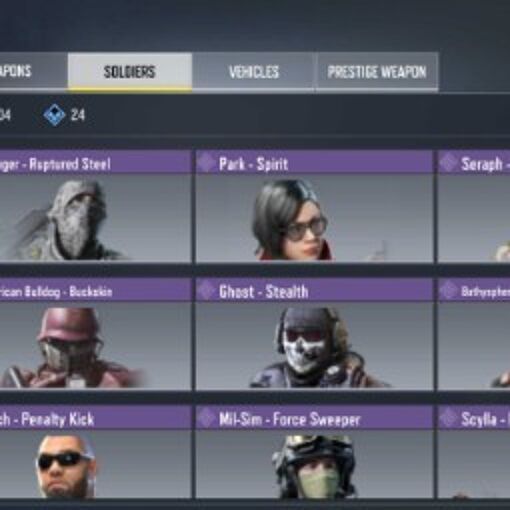Click the blue diamond currency icon

coord(55,115)
